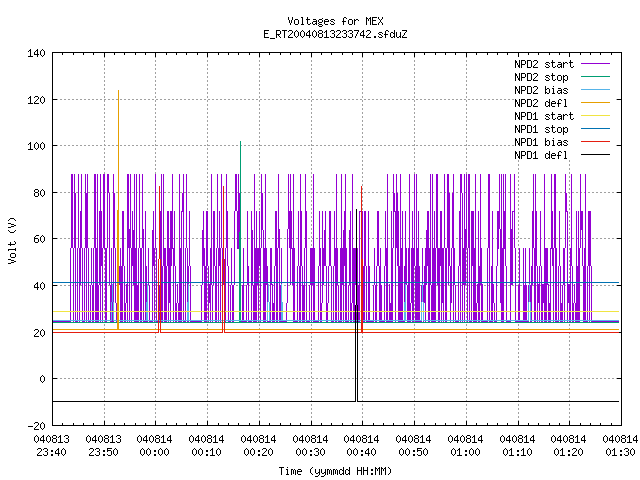Click the purple NPD2 start legend line sample
640x480 pixels.
(x=595, y=64)
